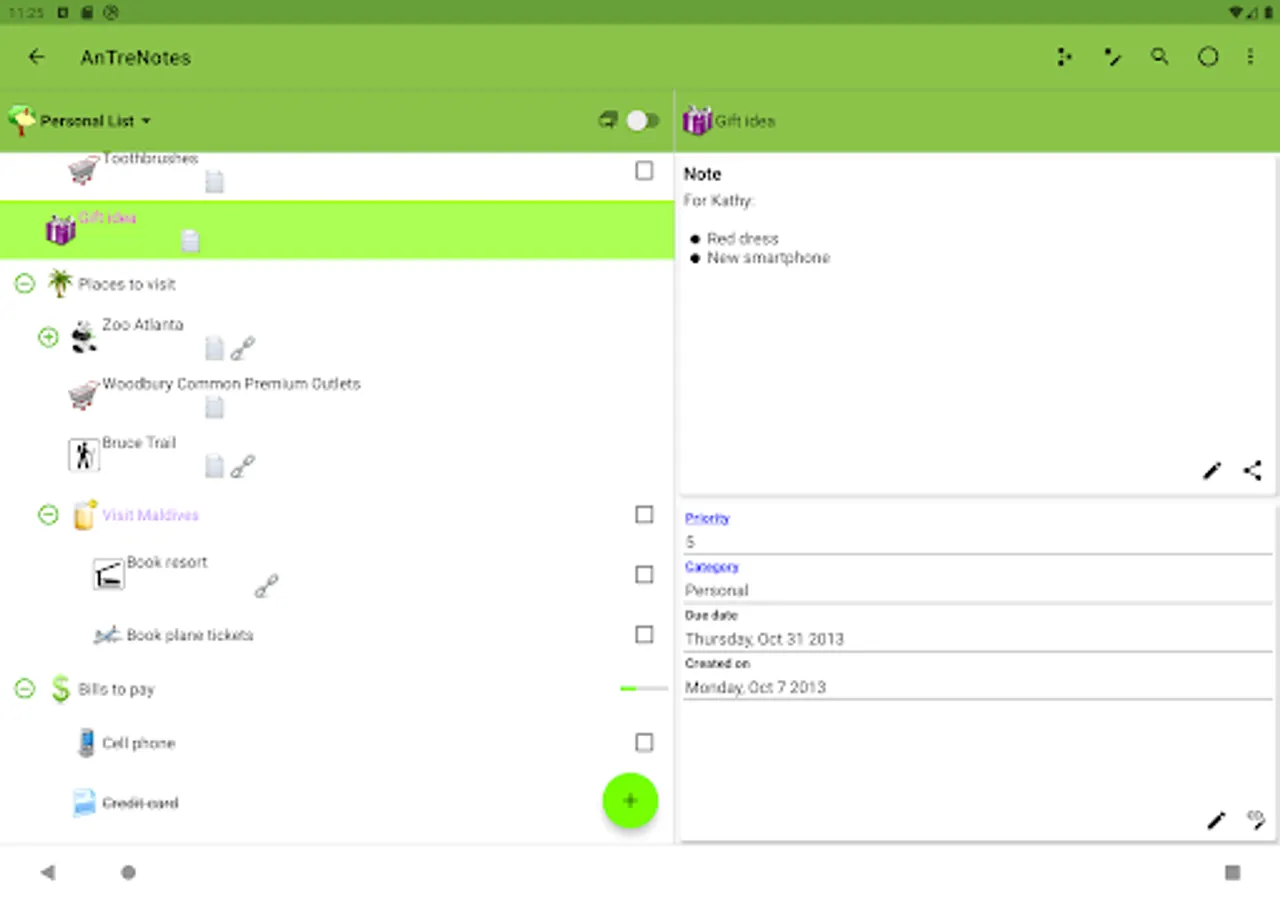Viewport: 1280px width, 900px height.
Task: Tap the Android back navigation button
Action: pyautogui.click(x=47, y=872)
